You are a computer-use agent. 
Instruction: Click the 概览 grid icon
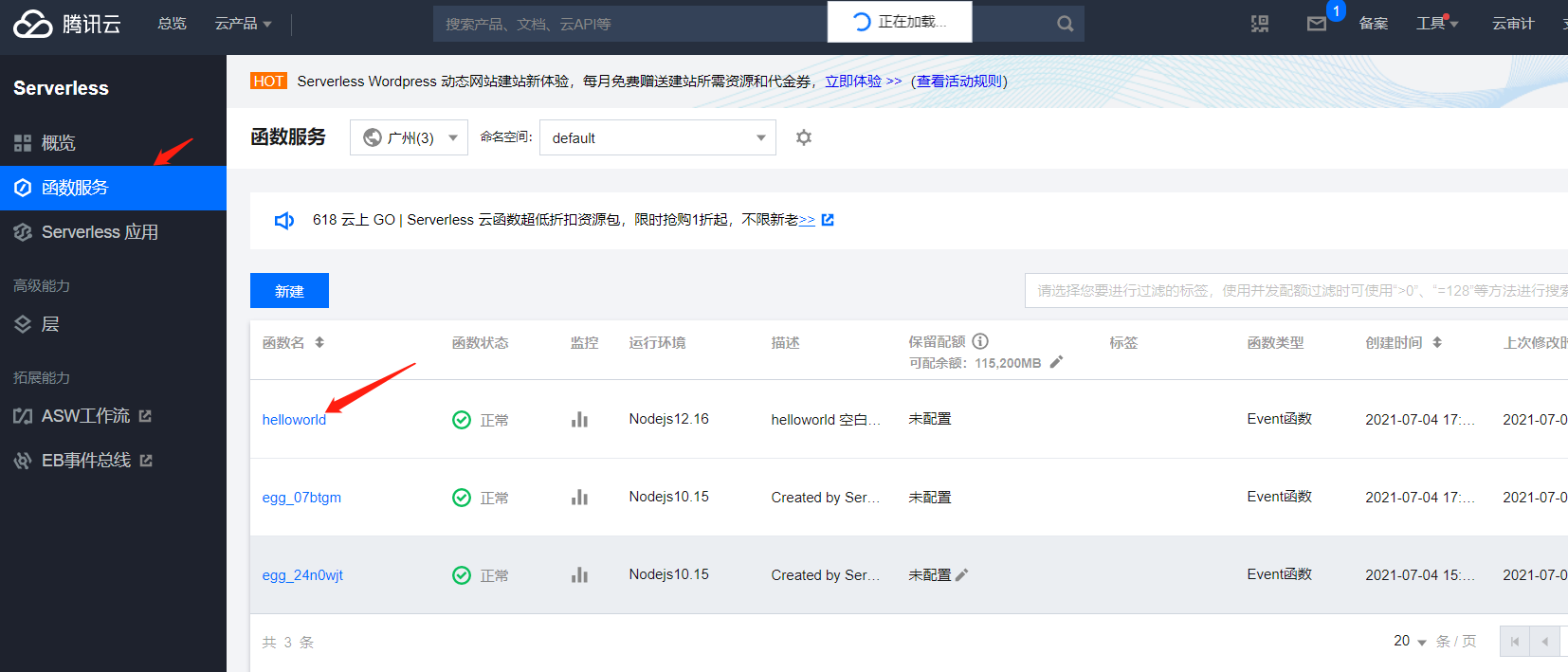pos(23,143)
